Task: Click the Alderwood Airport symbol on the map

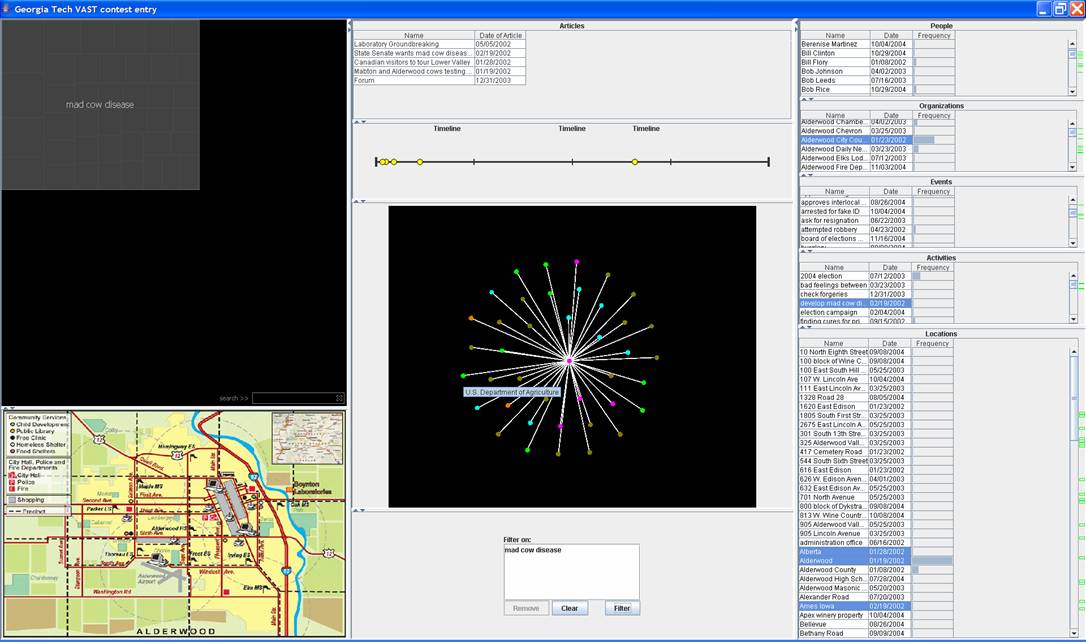Action: click(165, 575)
